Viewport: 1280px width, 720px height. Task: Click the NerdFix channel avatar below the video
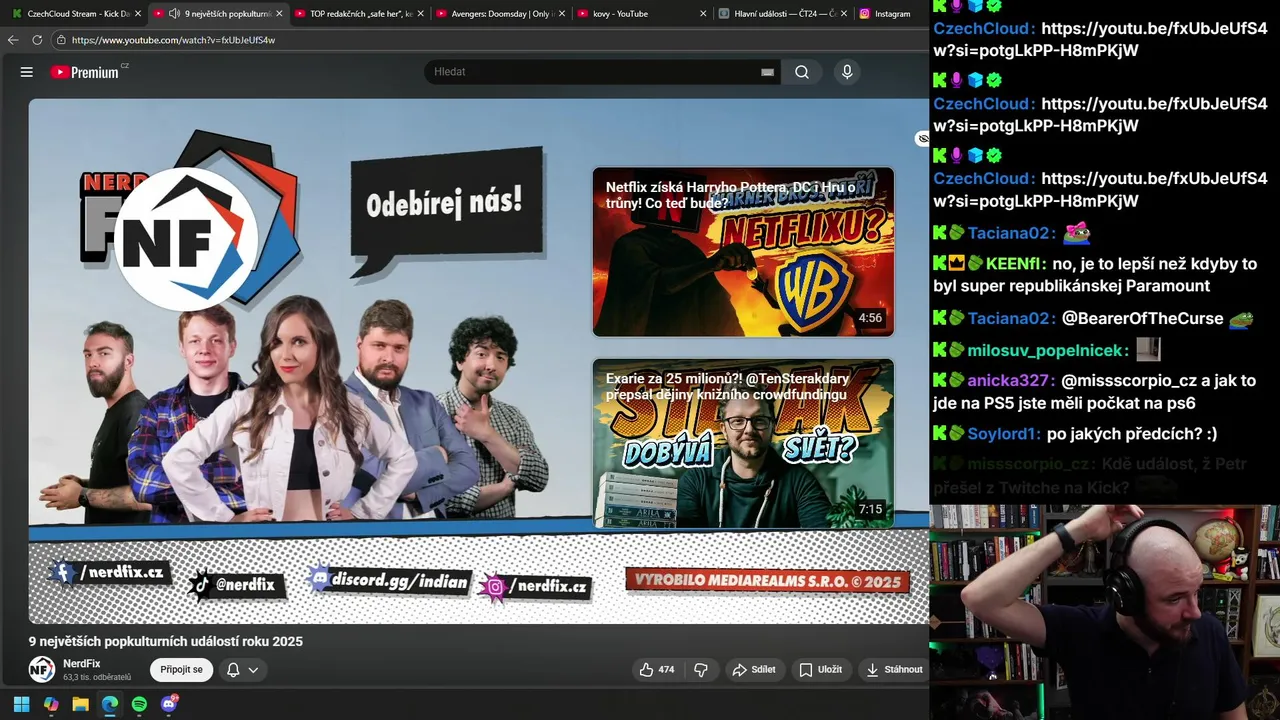(42, 669)
